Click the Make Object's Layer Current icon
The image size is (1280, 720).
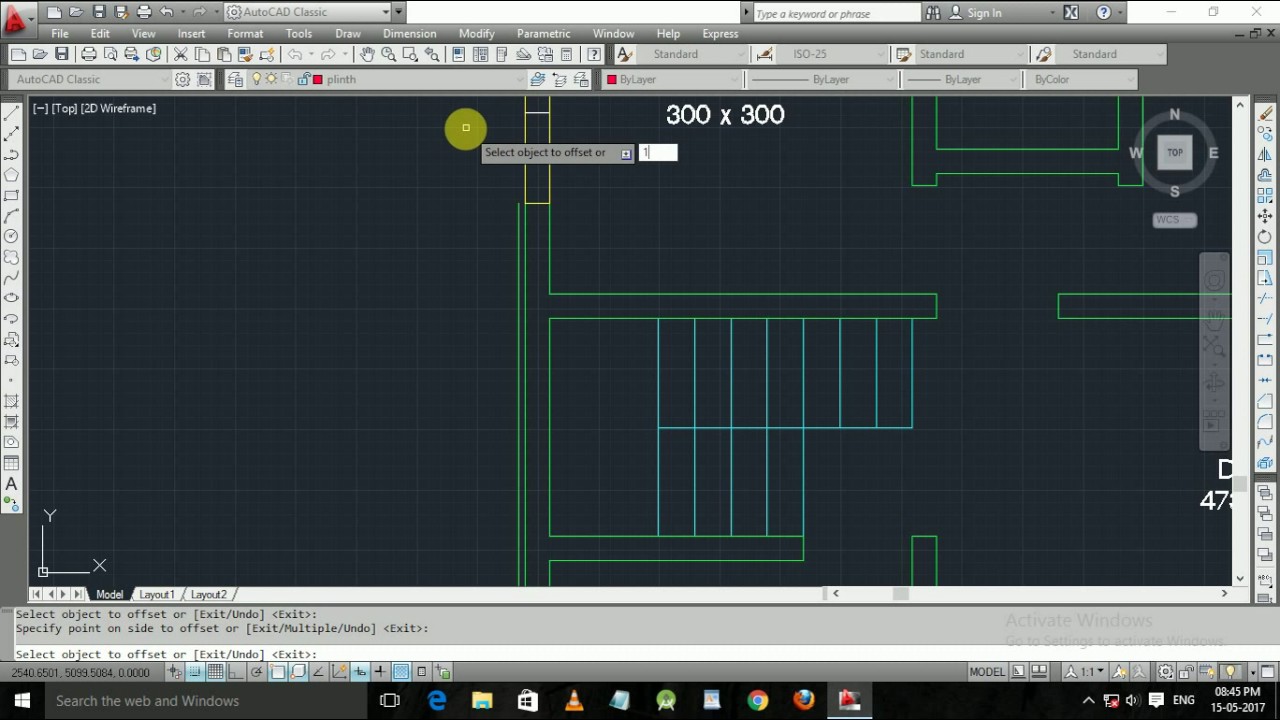538,79
